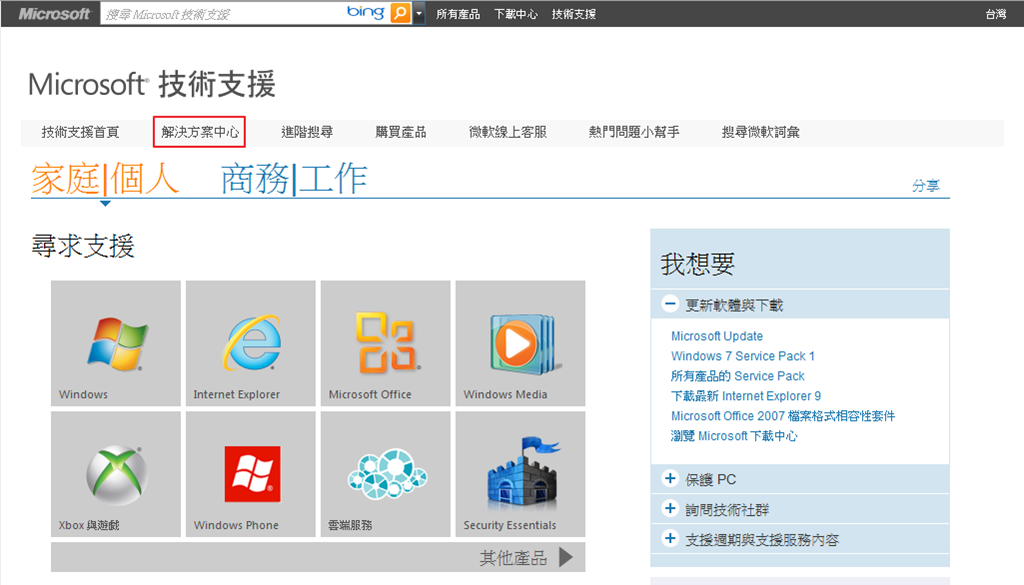This screenshot has width=1024, height=585.
Task: Open the Windows Media product tile
Action: coord(520,343)
